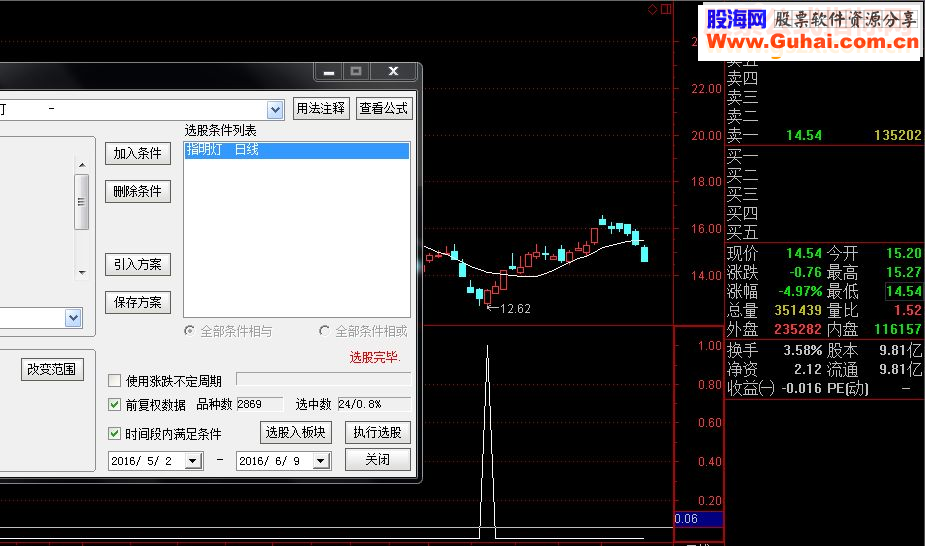The image size is (925, 546).
Task: Toggle the 时间段内满足条件 checkbox
Action: [x=114, y=434]
